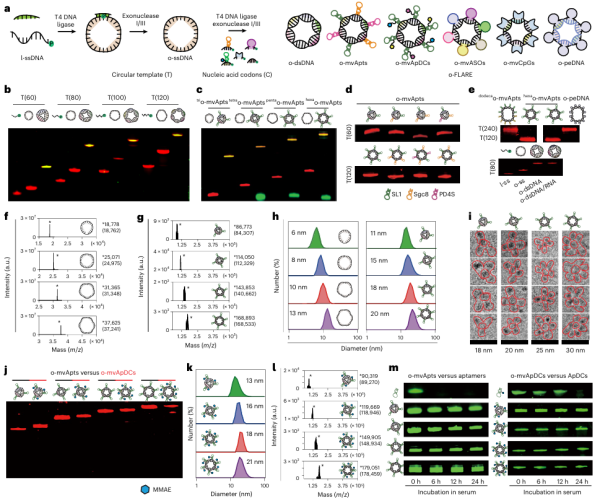Viewport: 600px width, 498px height.
Task: Click the '25 nm' scale label in panel i
Action: point(545,350)
